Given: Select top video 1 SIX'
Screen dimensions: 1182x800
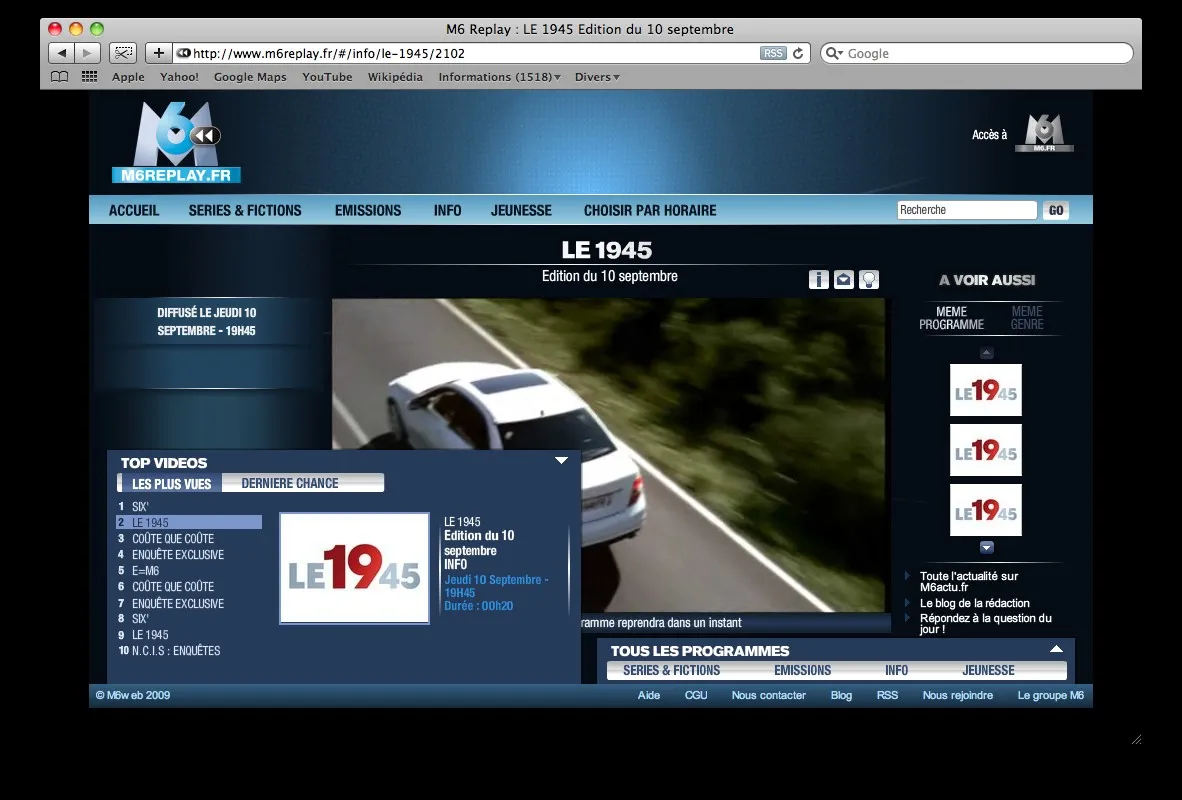Looking at the screenshot, I should [x=189, y=507].
